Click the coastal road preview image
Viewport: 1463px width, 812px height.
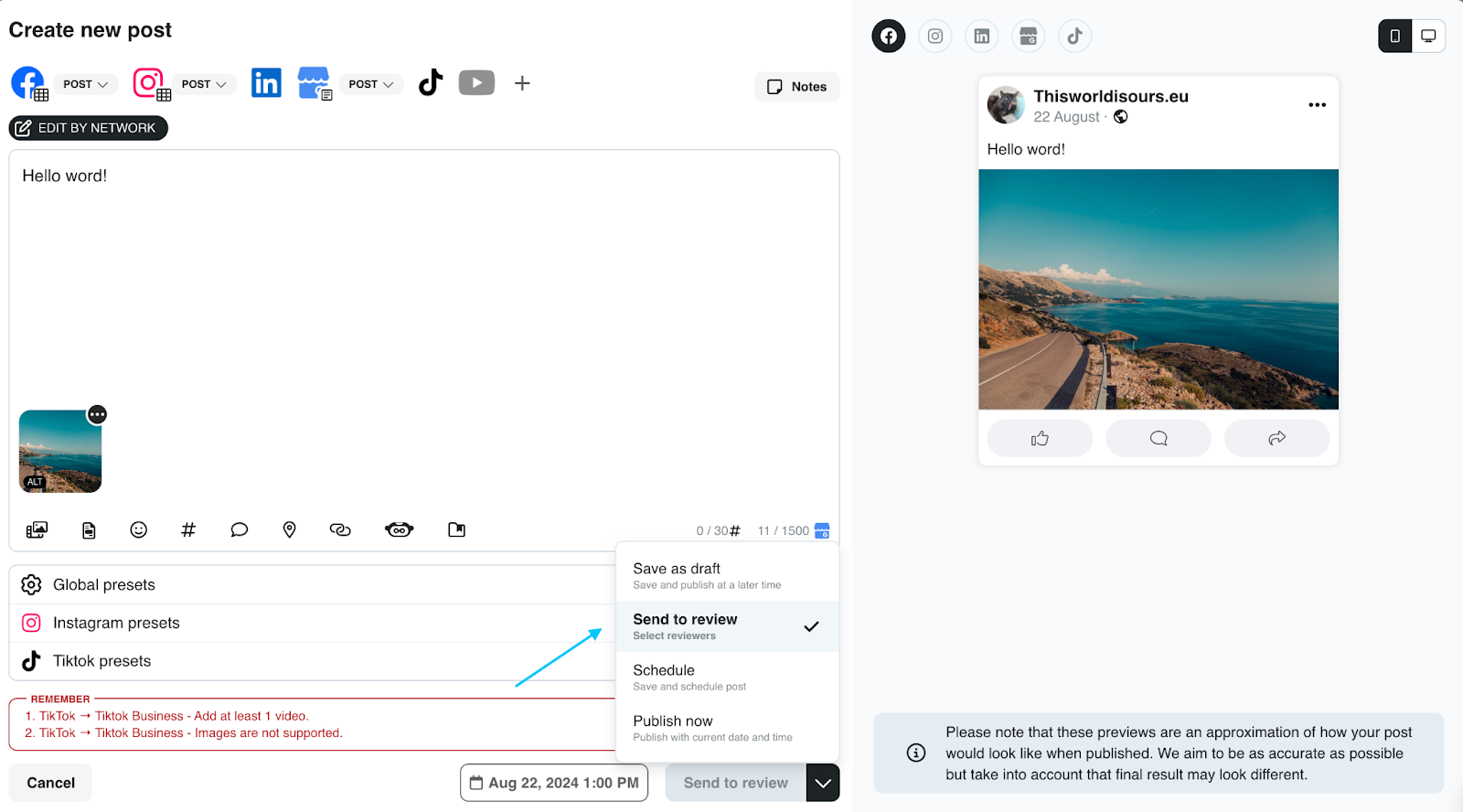pos(1159,290)
